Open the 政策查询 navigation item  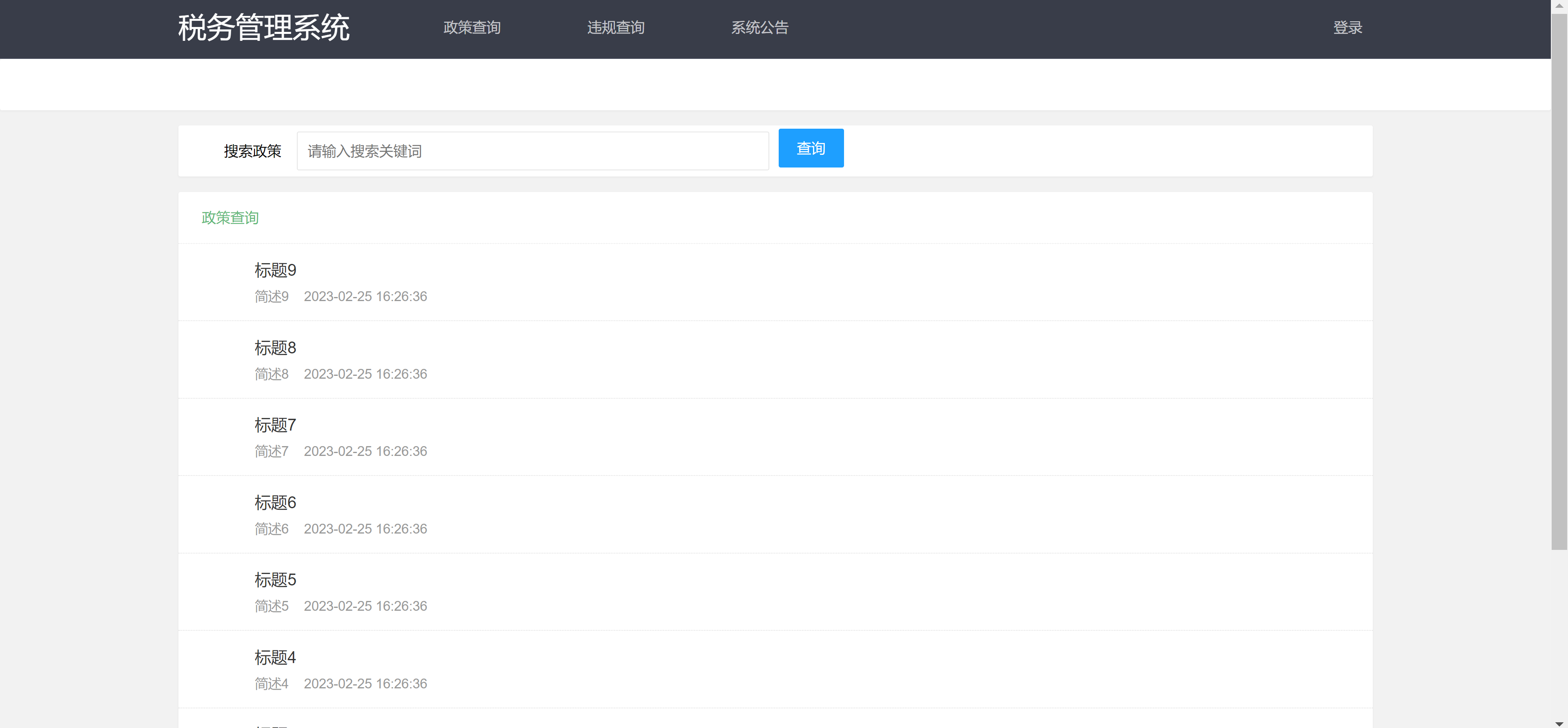point(472,27)
